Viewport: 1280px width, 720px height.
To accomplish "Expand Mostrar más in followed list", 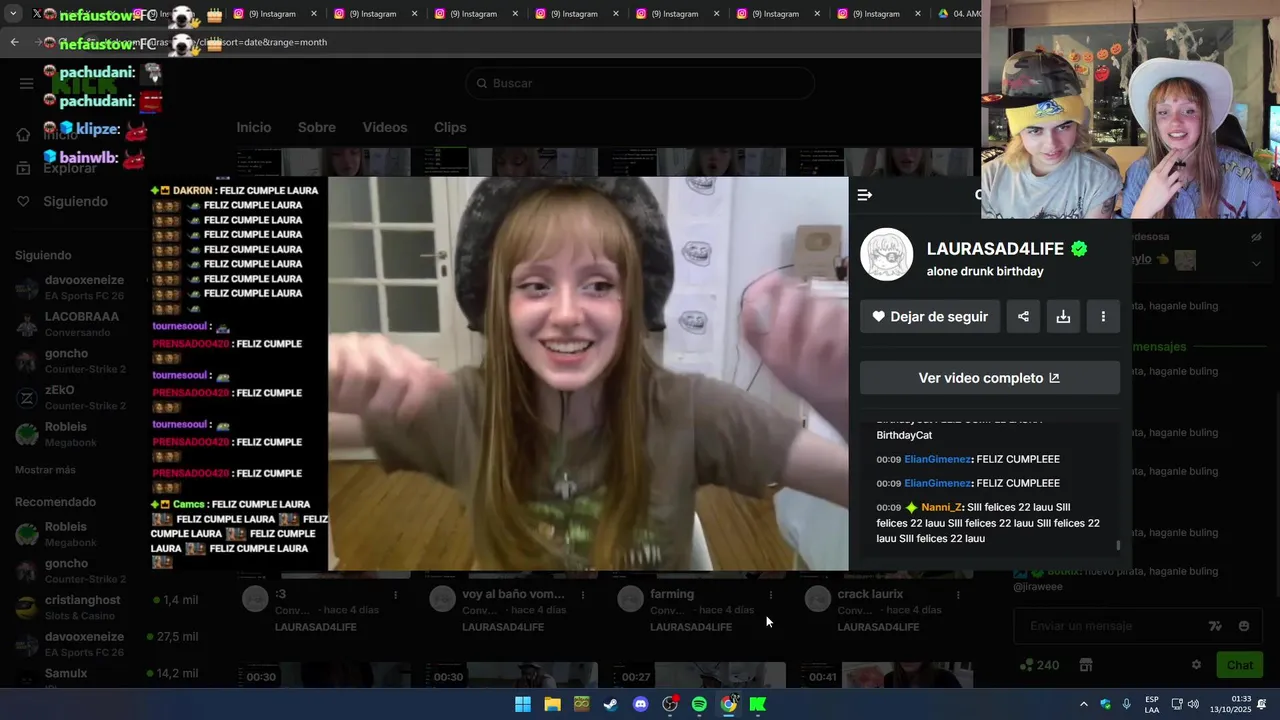I will click(x=45, y=470).
